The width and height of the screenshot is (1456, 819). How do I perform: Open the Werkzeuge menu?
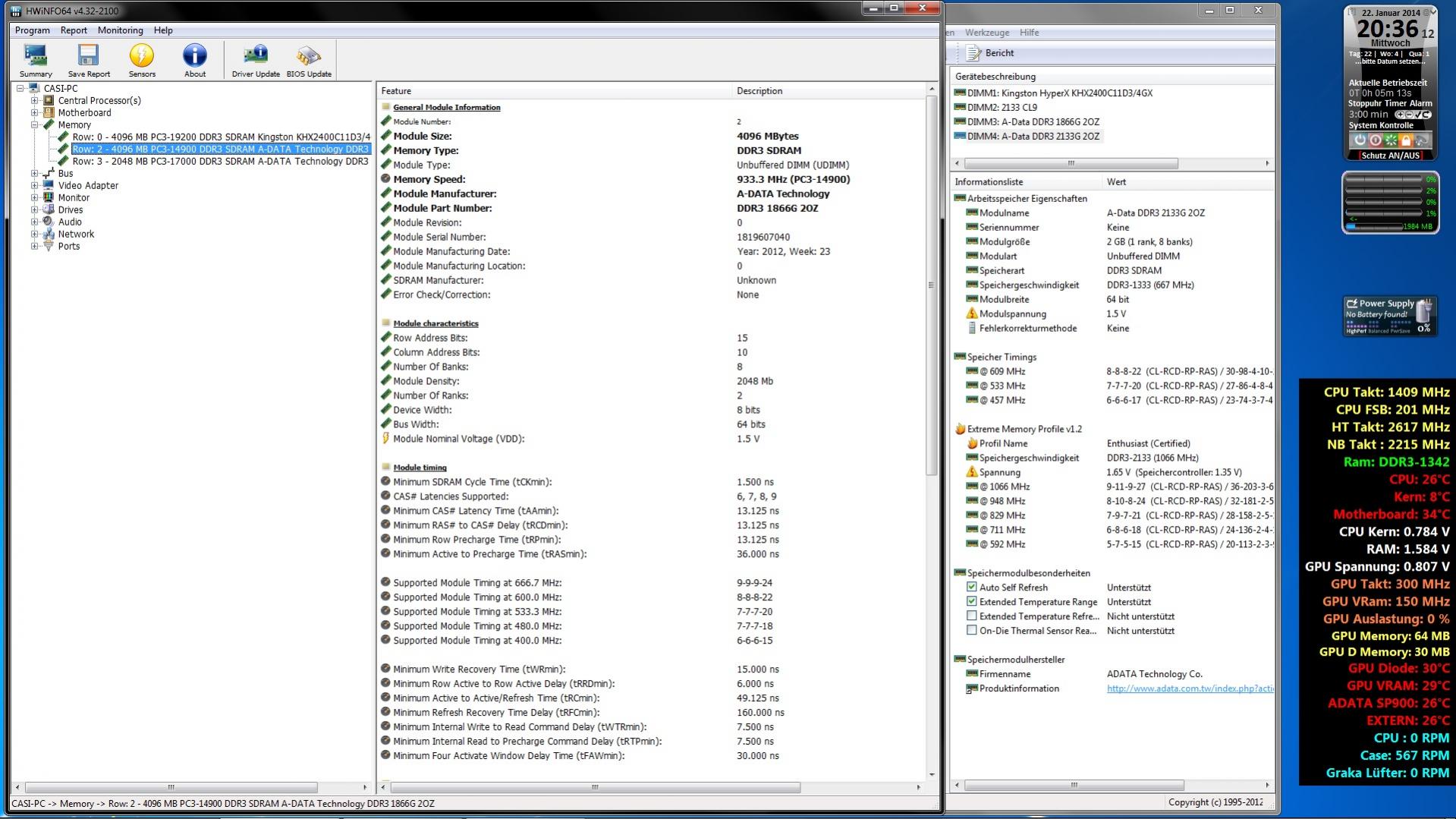pos(987,33)
